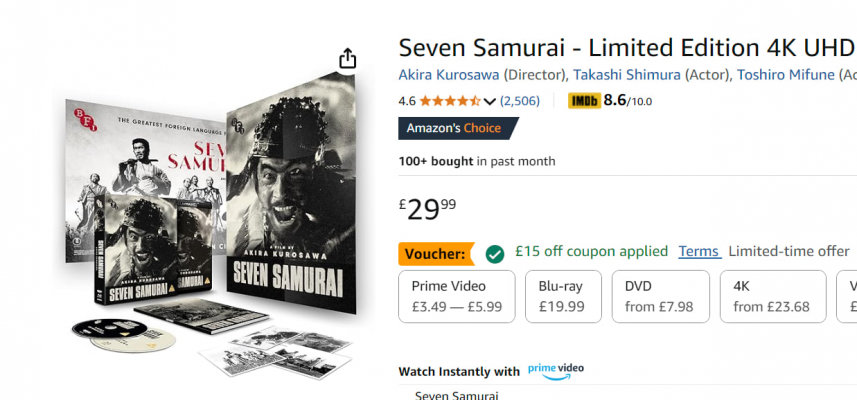This screenshot has height=400, width=857.
Task: Open the voucher Terms link
Action: coord(699,251)
